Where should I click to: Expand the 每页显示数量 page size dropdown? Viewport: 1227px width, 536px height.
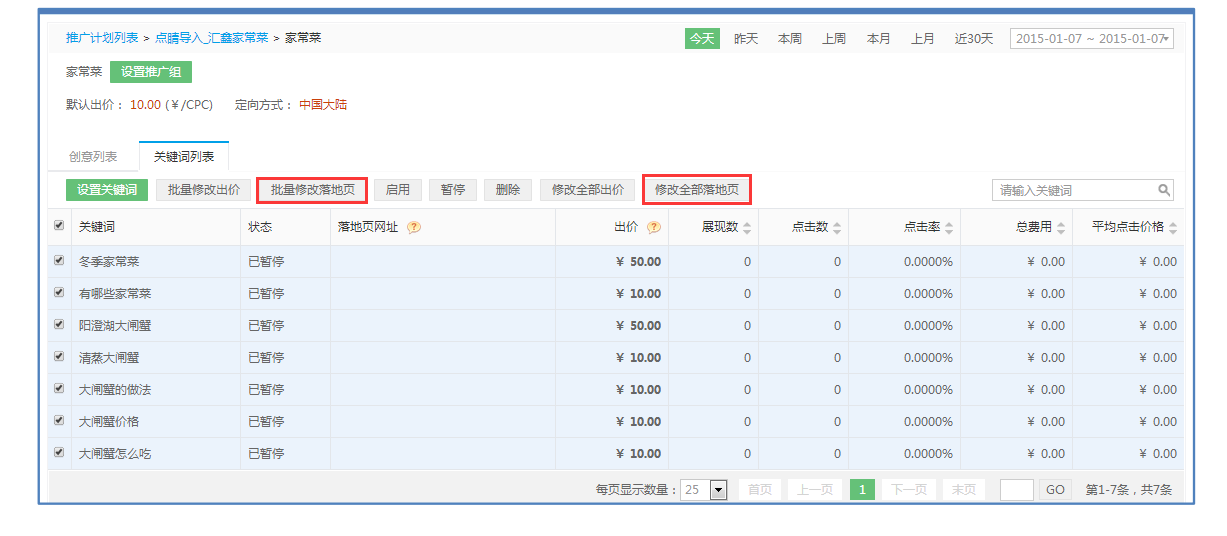(x=717, y=490)
